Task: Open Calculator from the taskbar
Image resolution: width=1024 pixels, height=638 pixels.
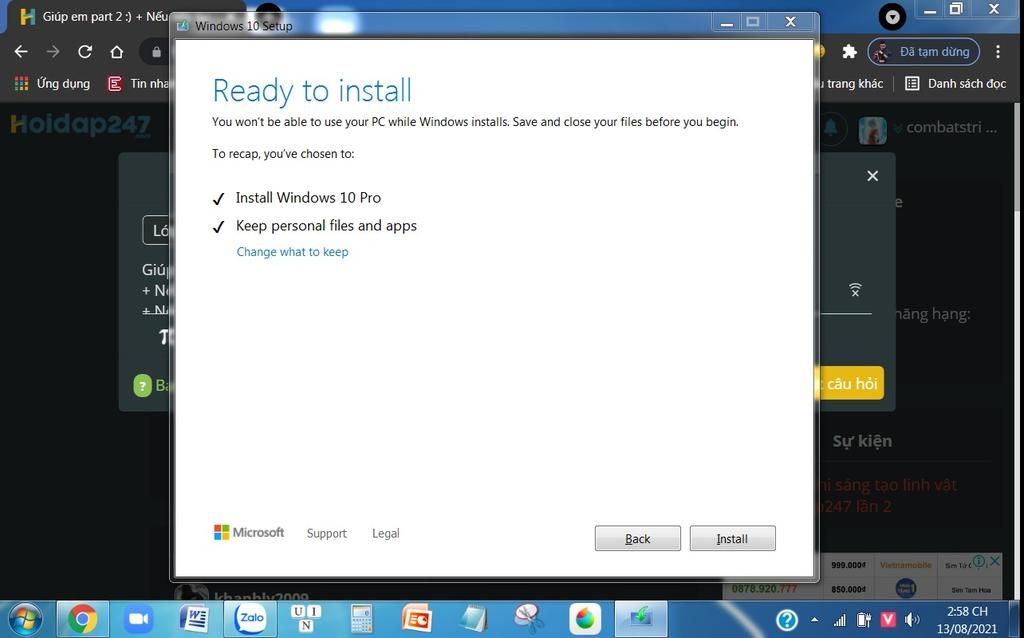Action: pyautogui.click(x=361, y=619)
